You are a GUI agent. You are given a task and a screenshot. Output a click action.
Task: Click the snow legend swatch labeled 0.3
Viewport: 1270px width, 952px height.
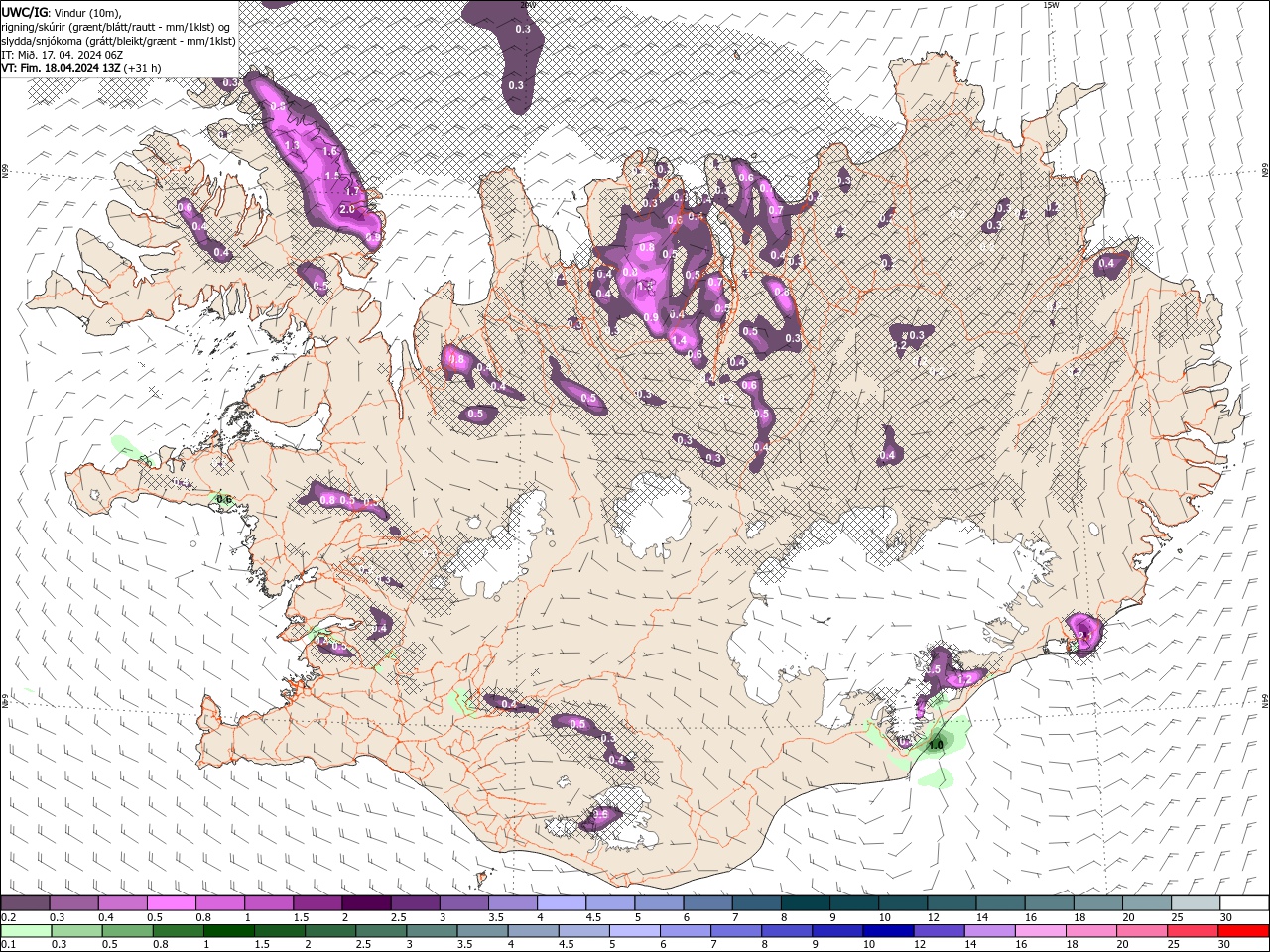[x=73, y=902]
